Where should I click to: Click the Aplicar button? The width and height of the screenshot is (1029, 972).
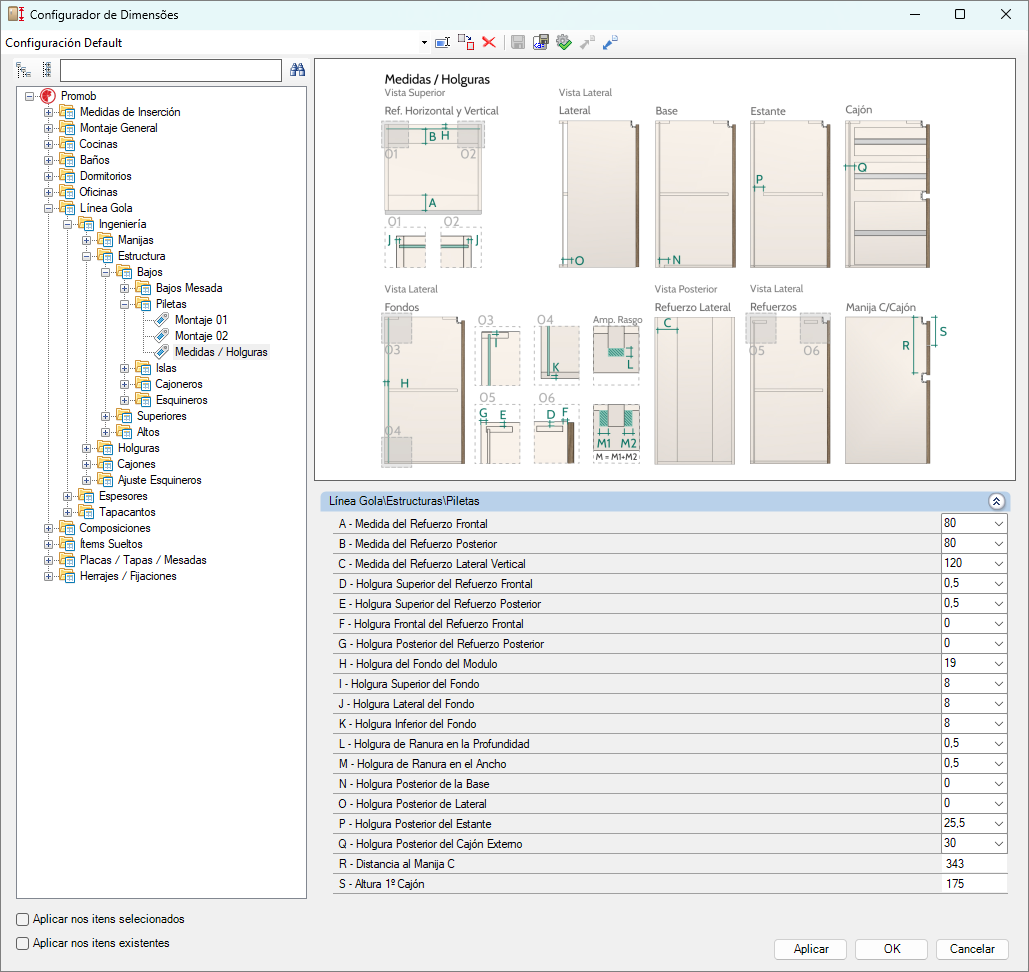pos(810,949)
